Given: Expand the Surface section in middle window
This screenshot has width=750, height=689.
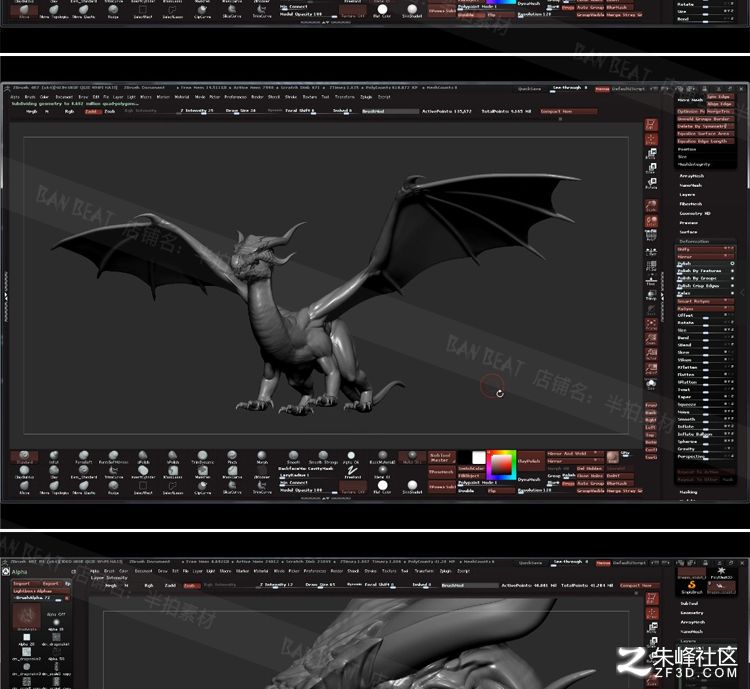Looking at the screenshot, I should (x=688, y=232).
